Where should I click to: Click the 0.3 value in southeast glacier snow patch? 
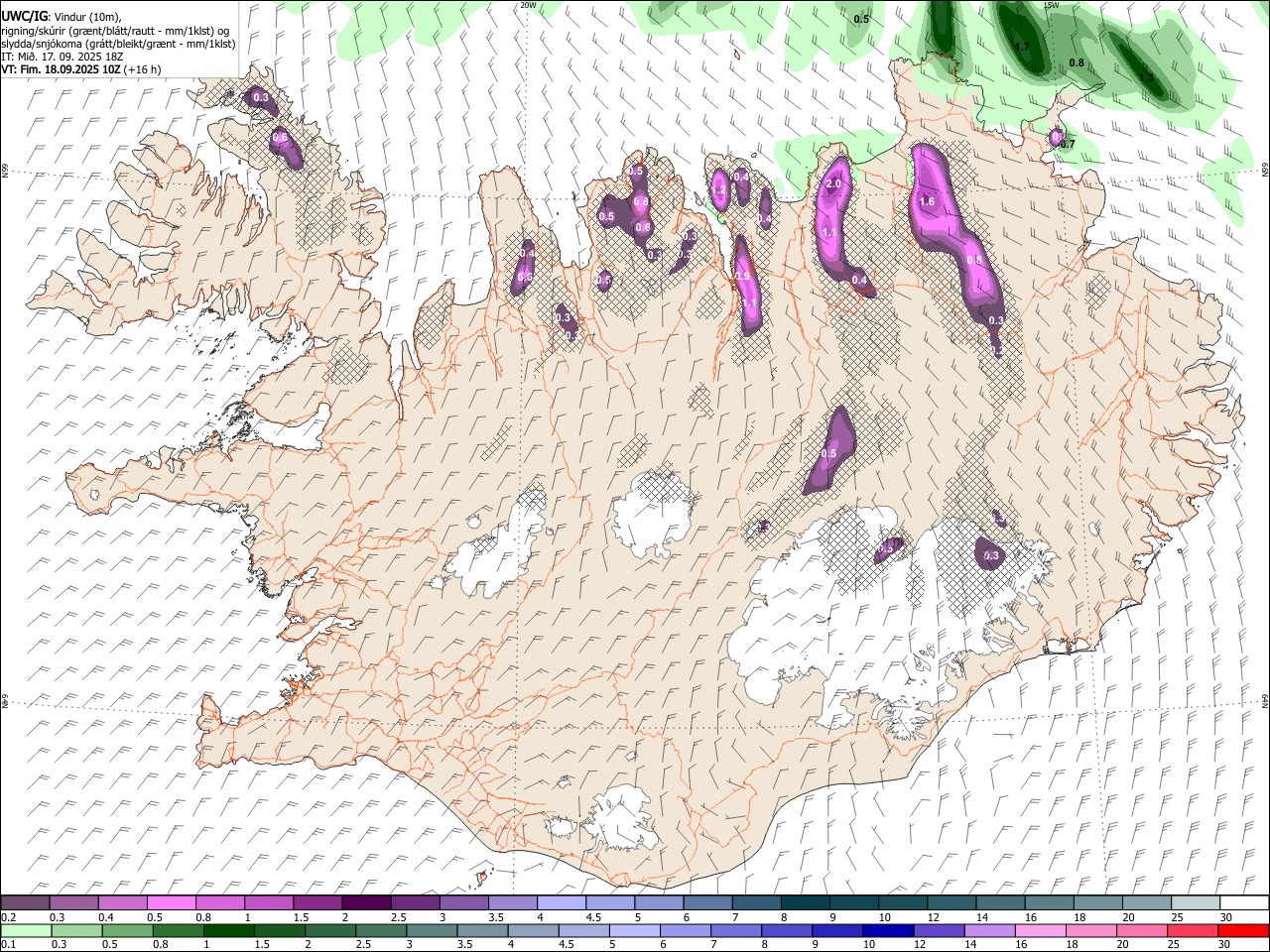991,556
